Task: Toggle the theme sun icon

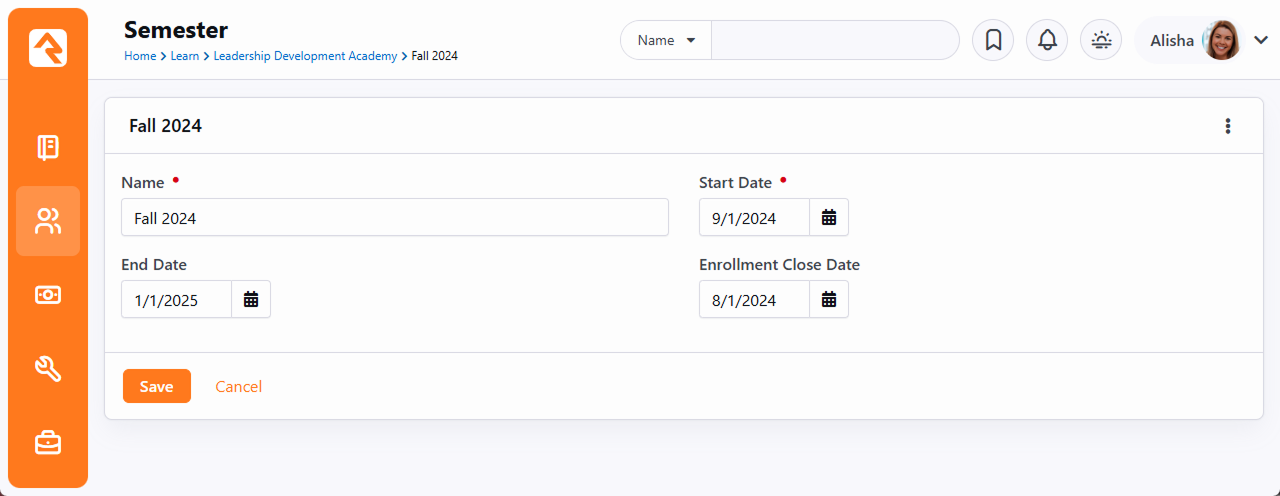Action: pos(1101,40)
